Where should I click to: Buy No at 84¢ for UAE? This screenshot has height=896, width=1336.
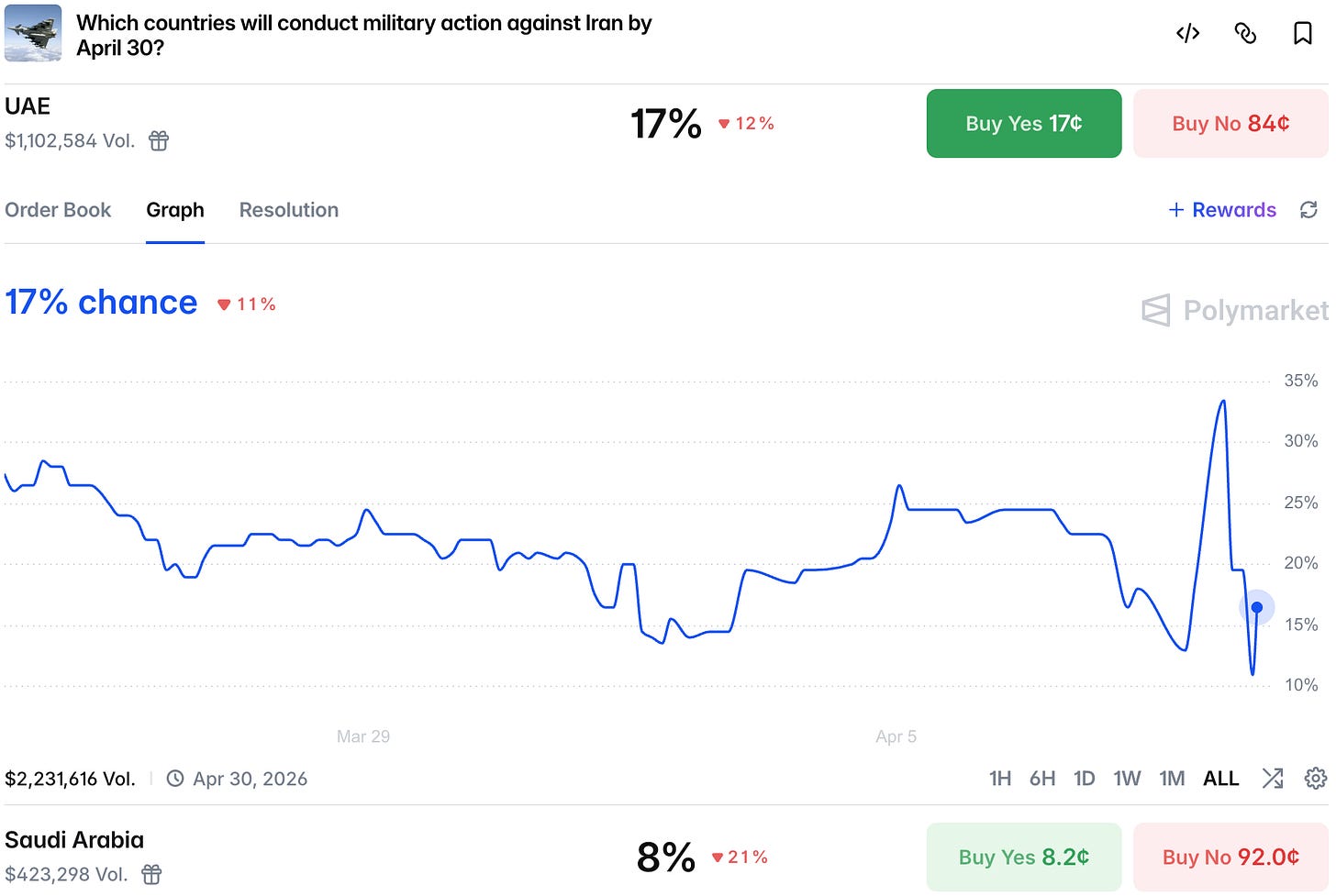pos(1230,123)
